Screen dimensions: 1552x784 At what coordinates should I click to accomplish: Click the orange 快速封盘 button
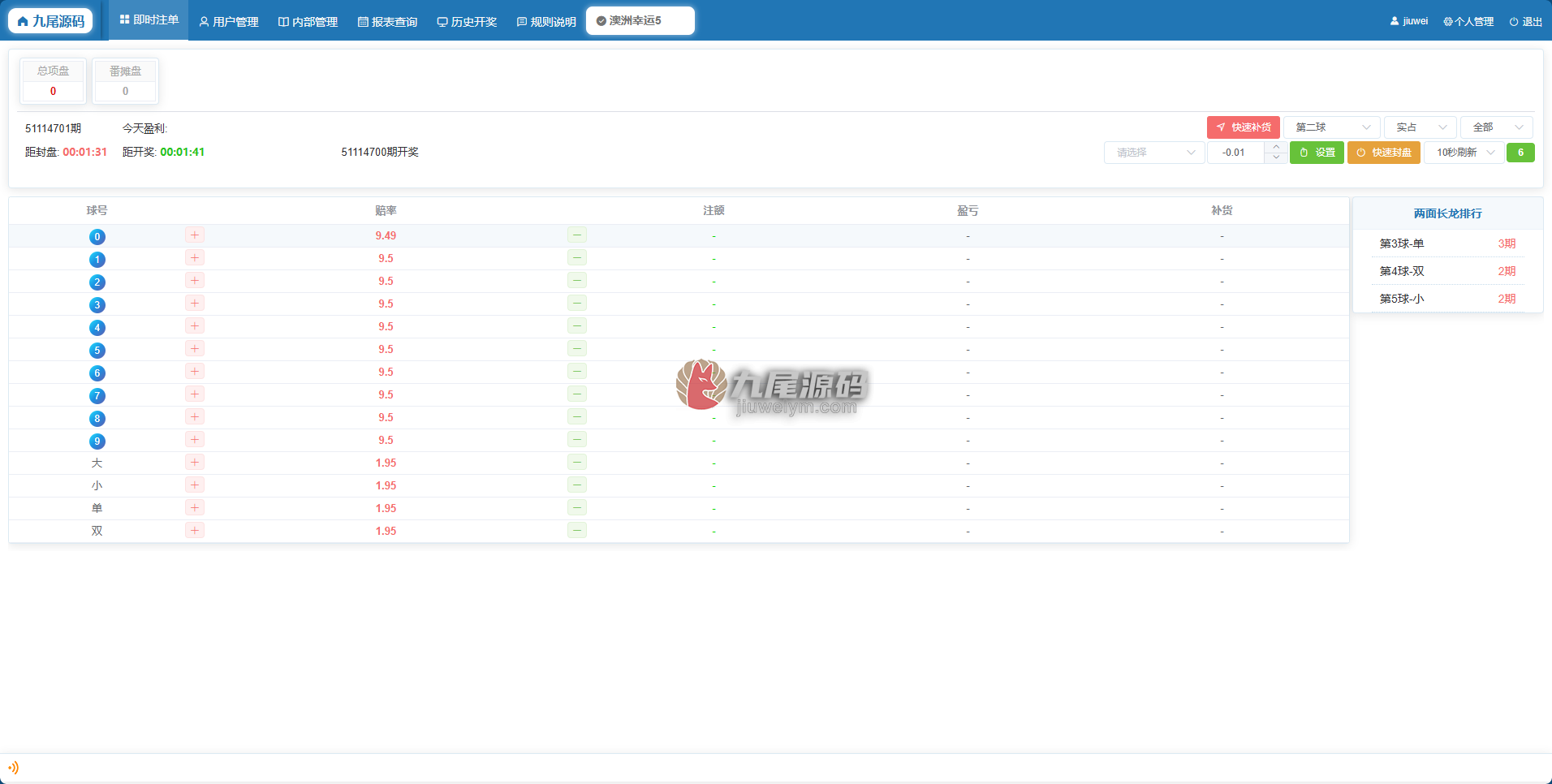1383,153
